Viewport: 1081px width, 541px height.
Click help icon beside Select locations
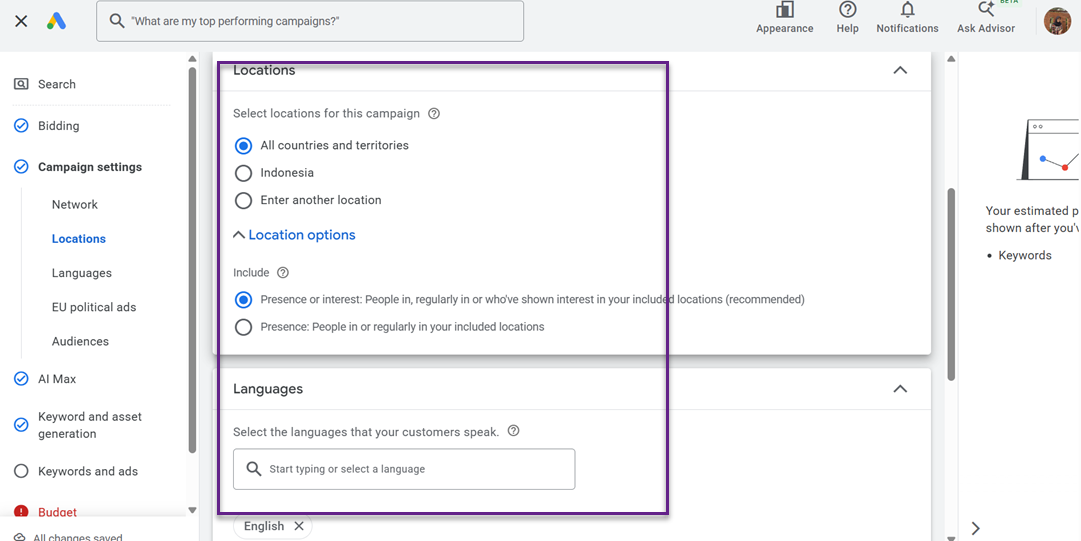coord(434,114)
